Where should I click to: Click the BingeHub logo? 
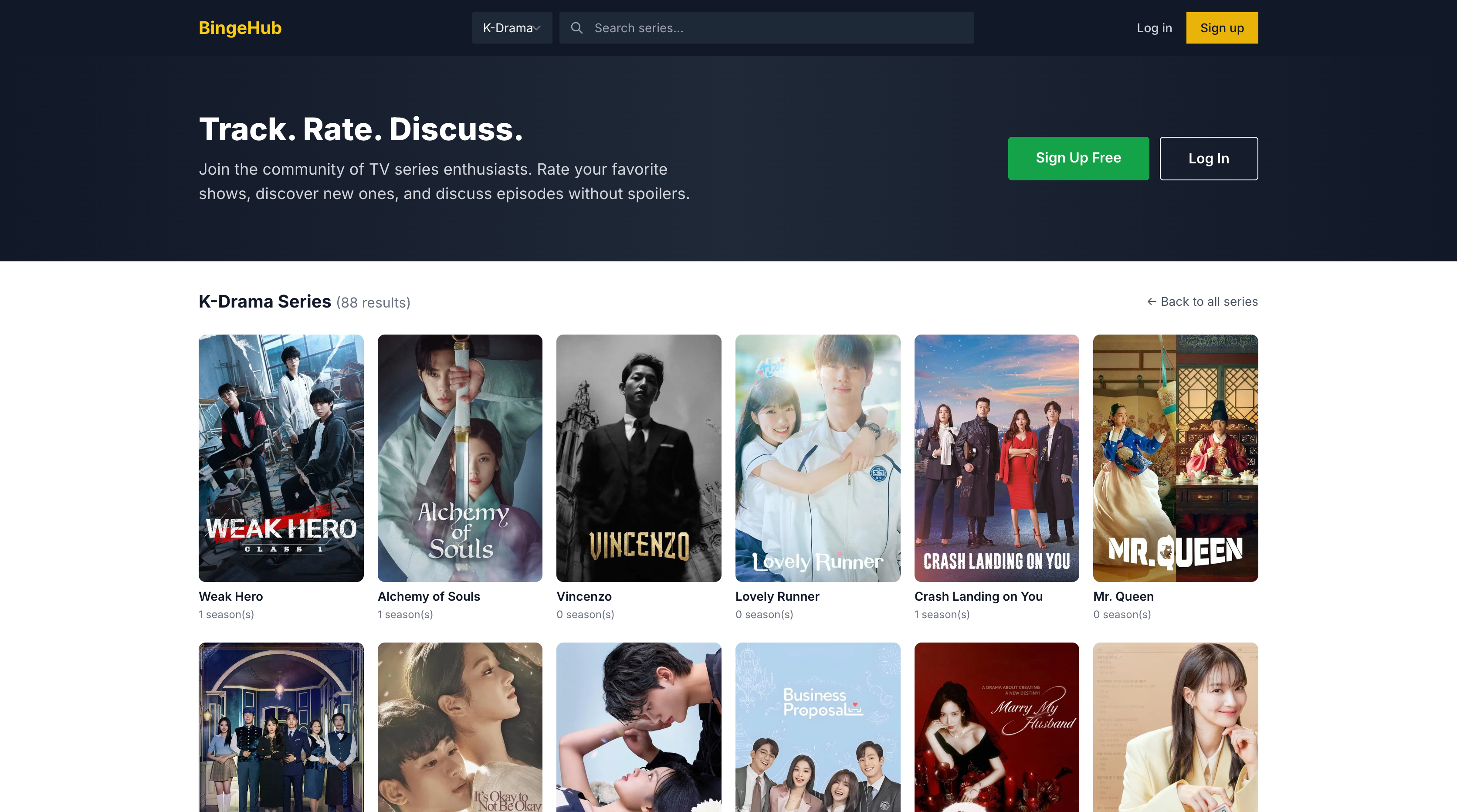[239, 28]
